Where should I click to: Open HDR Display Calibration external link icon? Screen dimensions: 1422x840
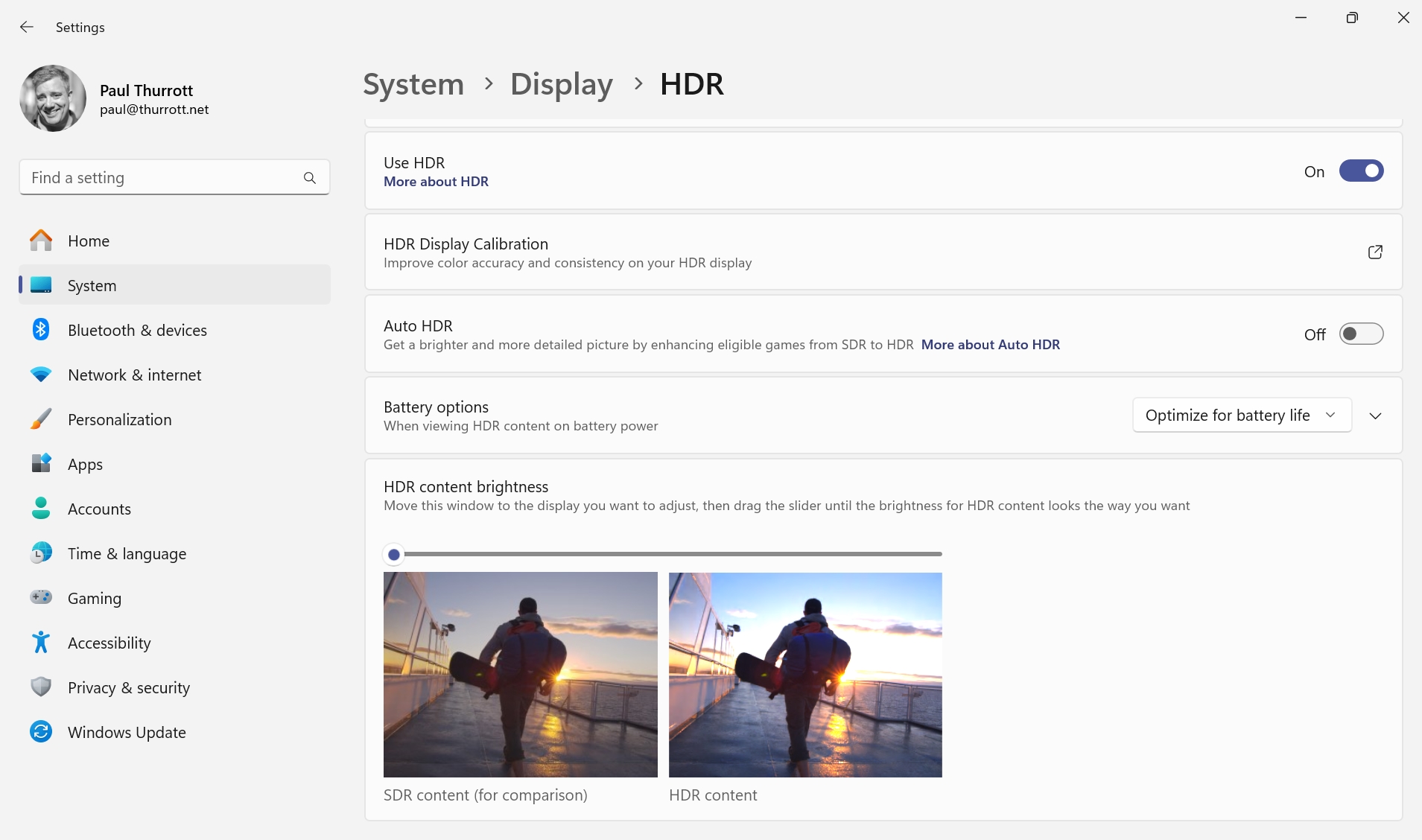click(x=1375, y=252)
